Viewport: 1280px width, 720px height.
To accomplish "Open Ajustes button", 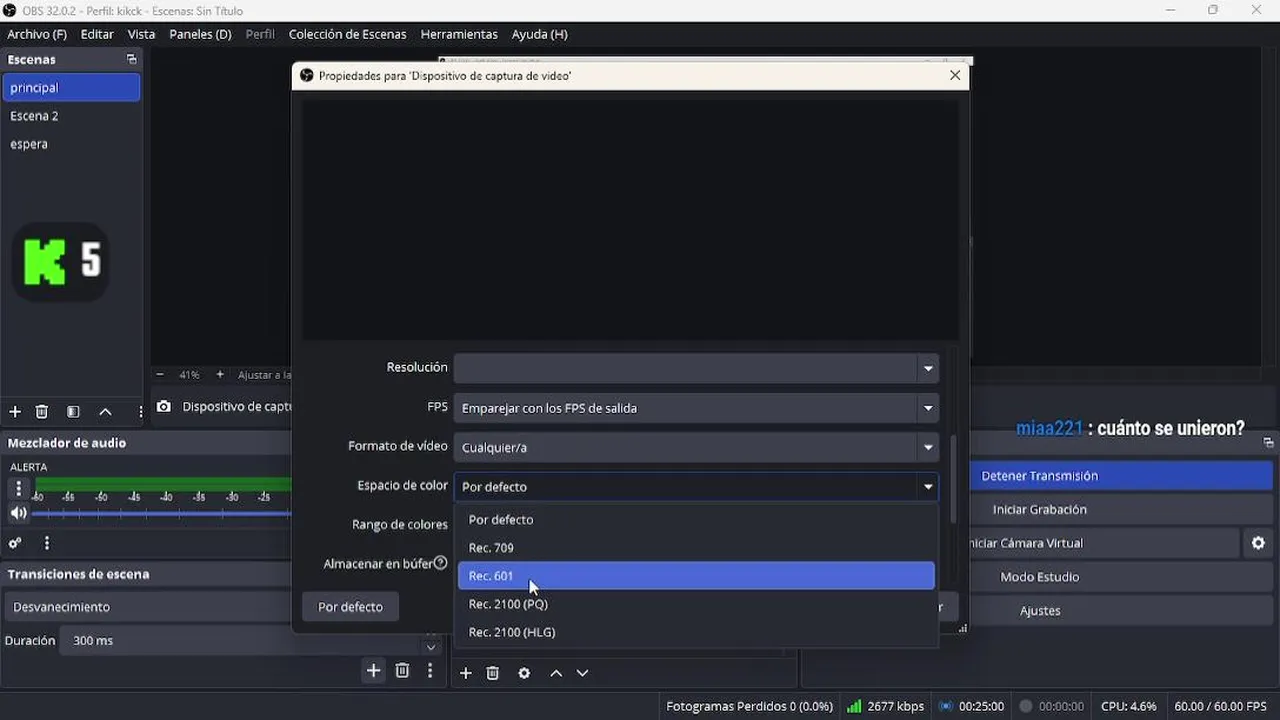I will pyautogui.click(x=1120, y=611).
